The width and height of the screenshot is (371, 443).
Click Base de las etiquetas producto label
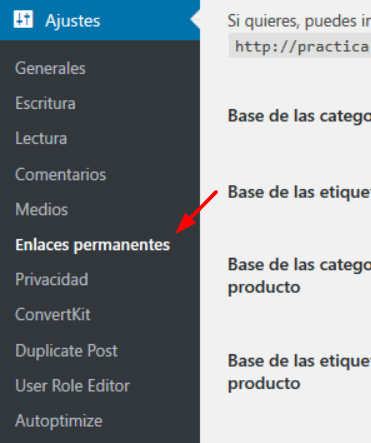point(299,372)
